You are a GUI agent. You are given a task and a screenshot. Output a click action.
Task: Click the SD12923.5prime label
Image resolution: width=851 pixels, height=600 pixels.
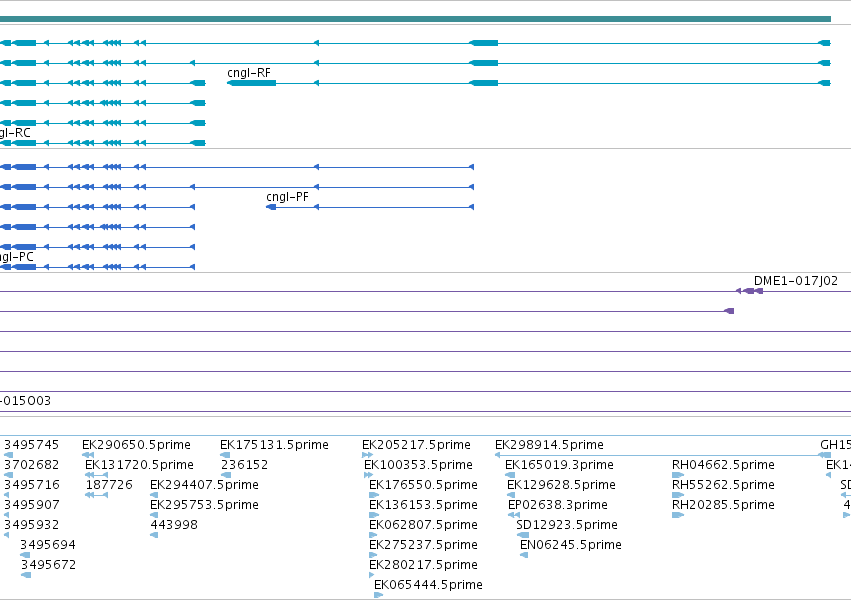click(x=567, y=525)
